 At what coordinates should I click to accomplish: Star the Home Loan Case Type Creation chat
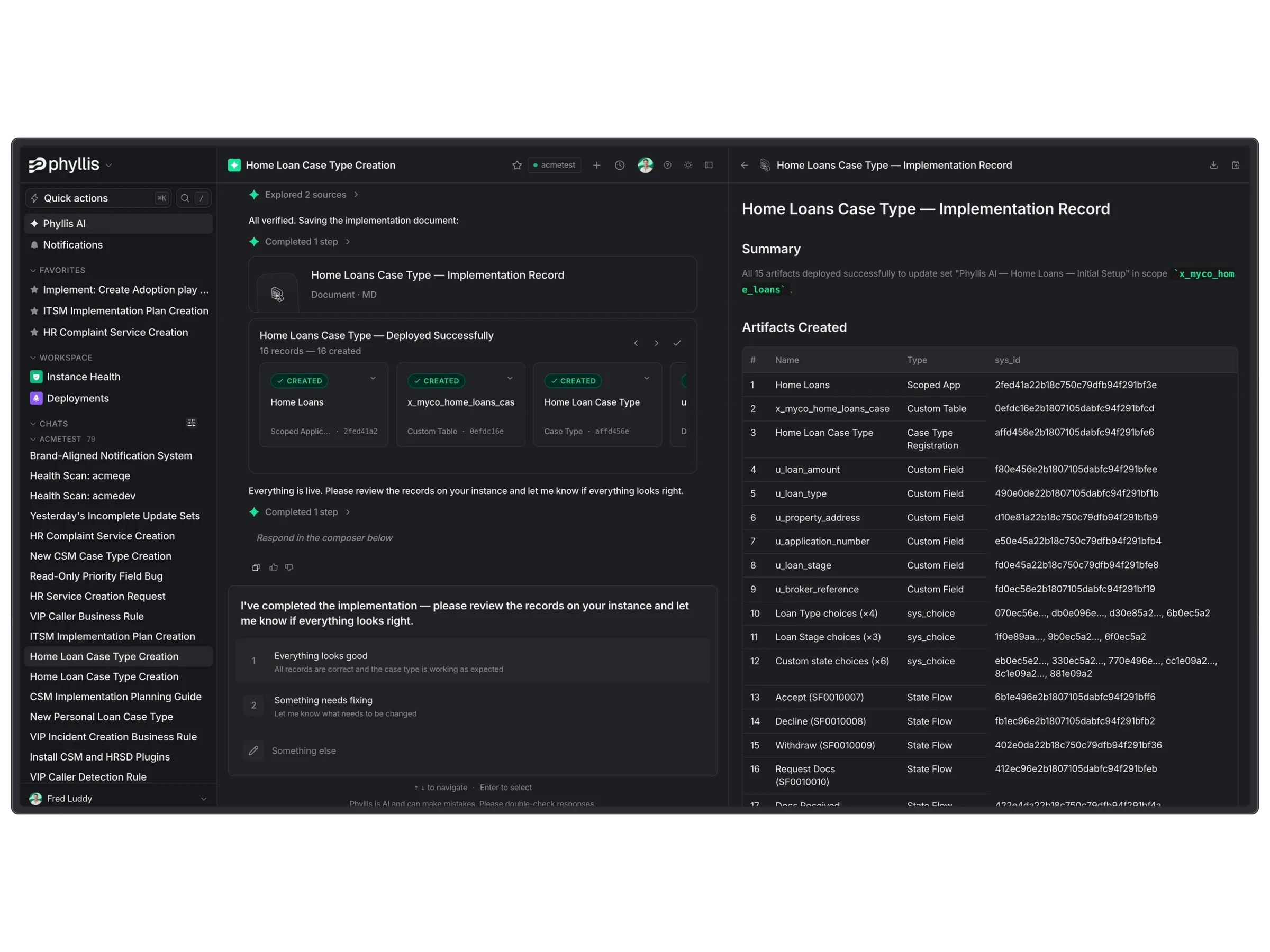[516, 165]
